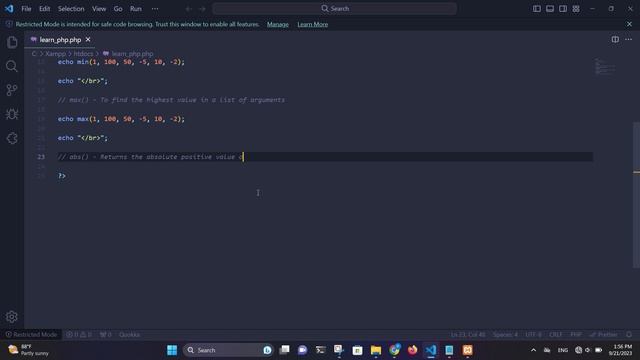Open the File menu
This screenshot has width=640, height=360.
coord(26,9)
